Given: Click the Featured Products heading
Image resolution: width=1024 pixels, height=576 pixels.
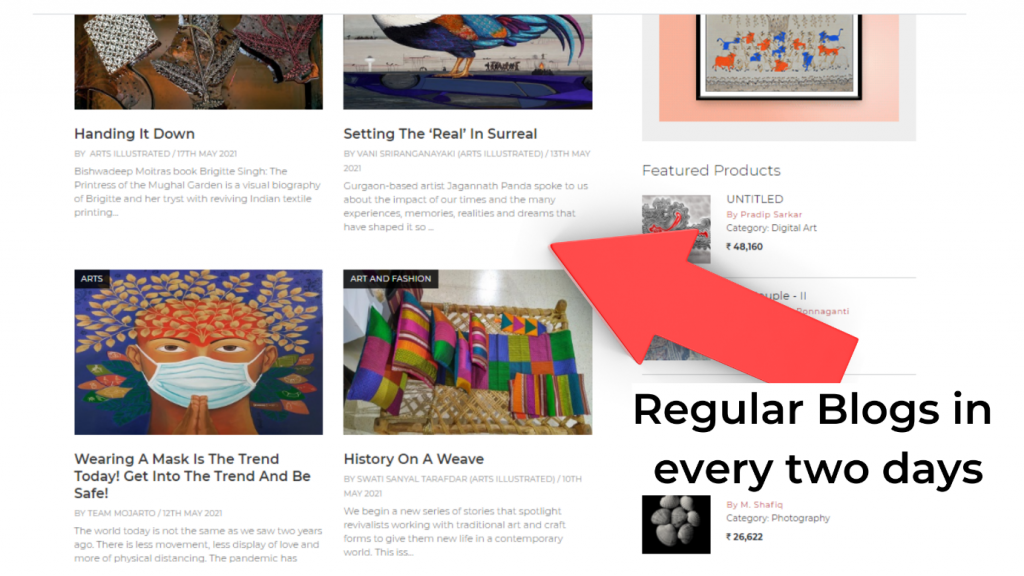Looking at the screenshot, I should 711,170.
